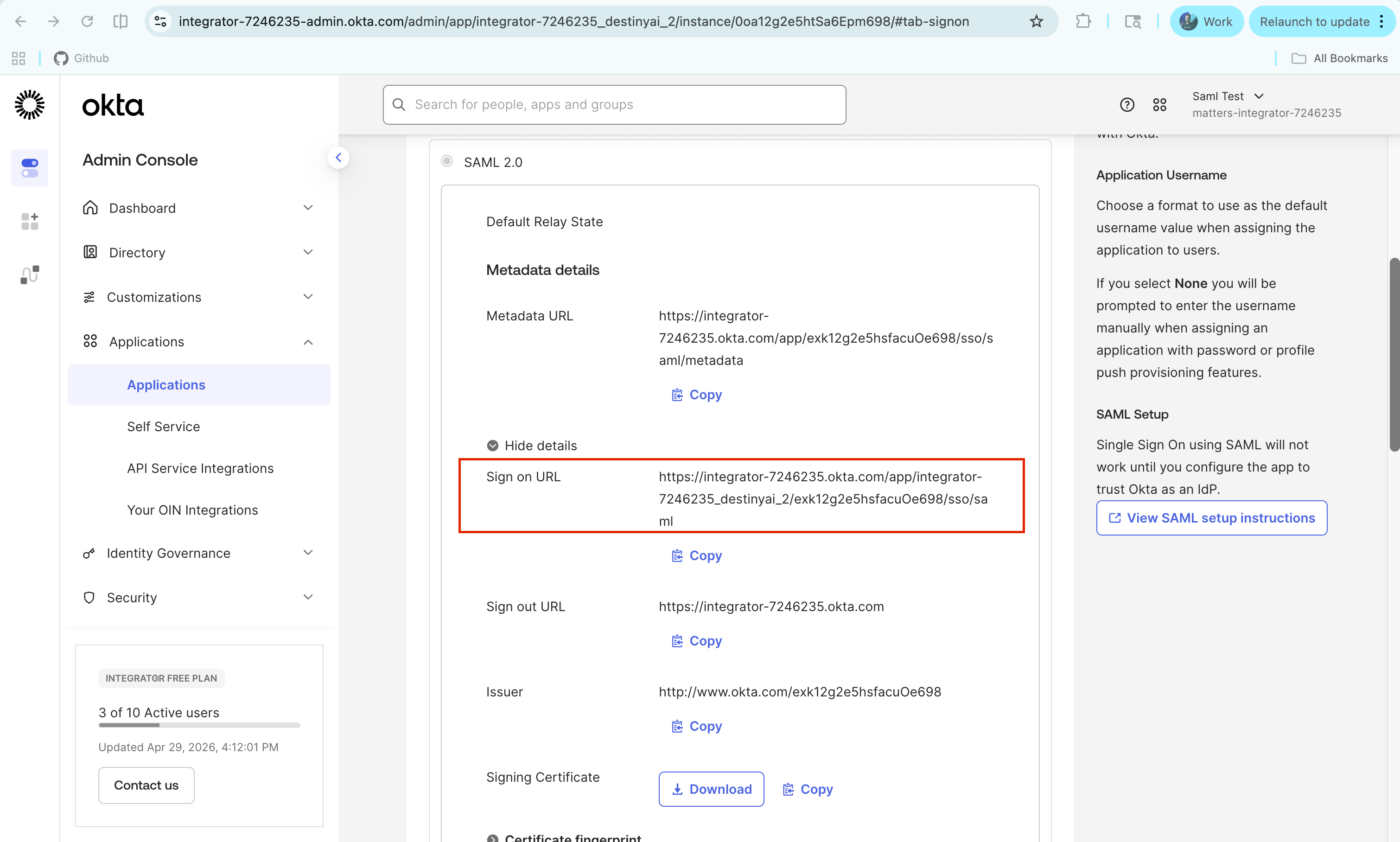Image resolution: width=1400 pixels, height=842 pixels.
Task: Open API Service Integrations page
Action: pyautogui.click(x=200, y=468)
